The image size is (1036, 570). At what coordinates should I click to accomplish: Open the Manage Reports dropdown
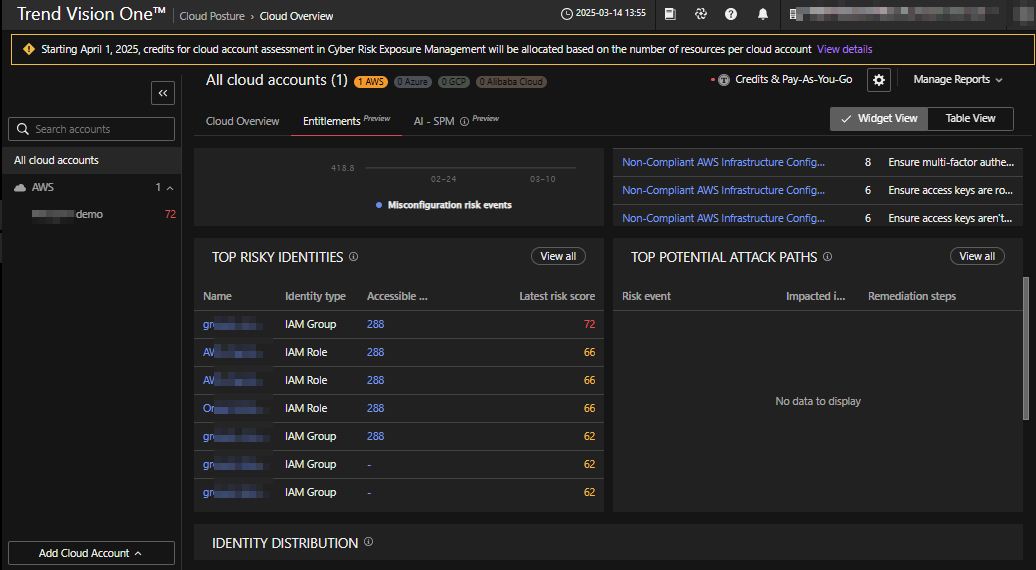pyautogui.click(x=958, y=80)
